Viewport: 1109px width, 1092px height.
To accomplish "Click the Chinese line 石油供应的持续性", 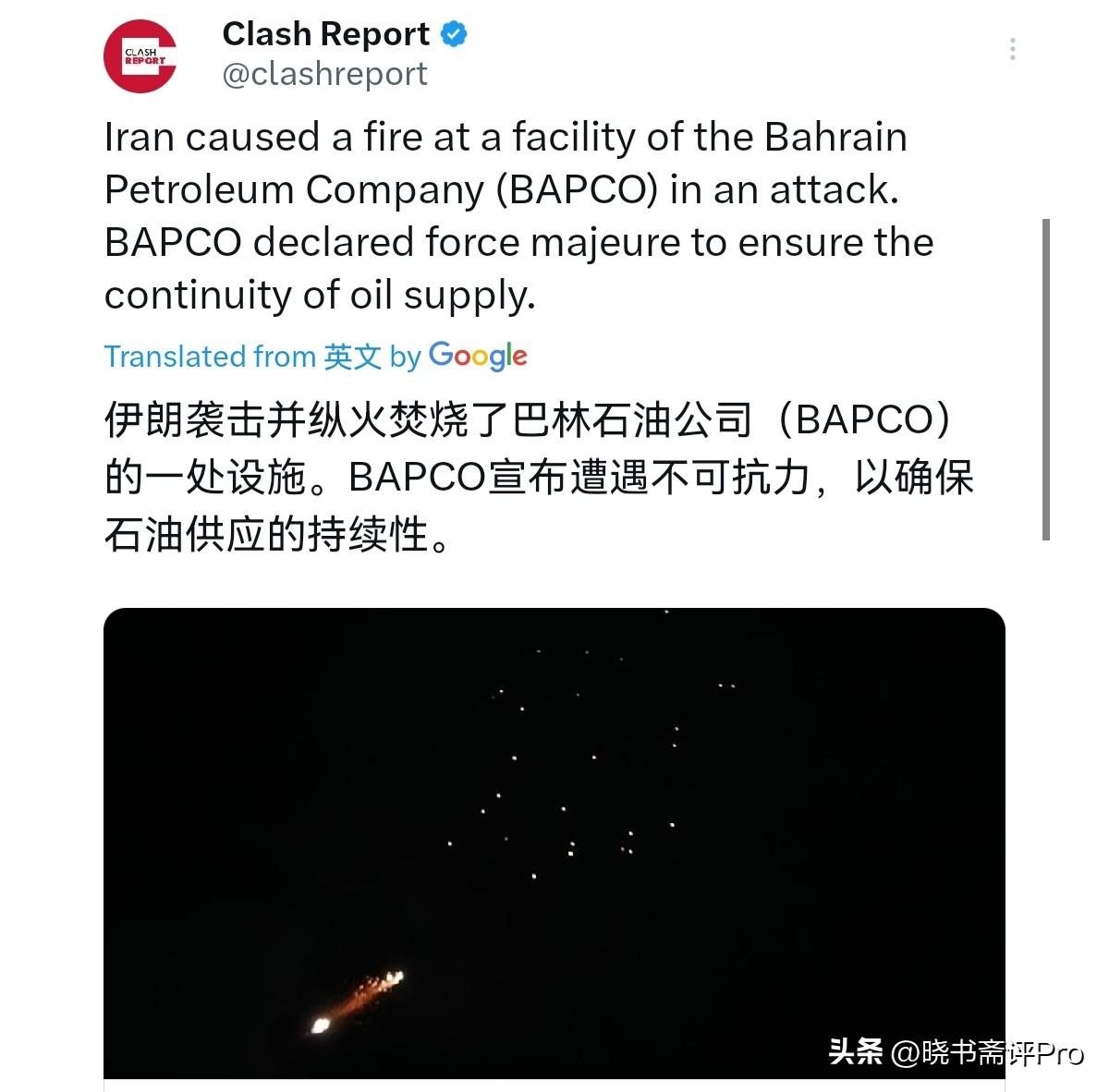I will click(277, 535).
